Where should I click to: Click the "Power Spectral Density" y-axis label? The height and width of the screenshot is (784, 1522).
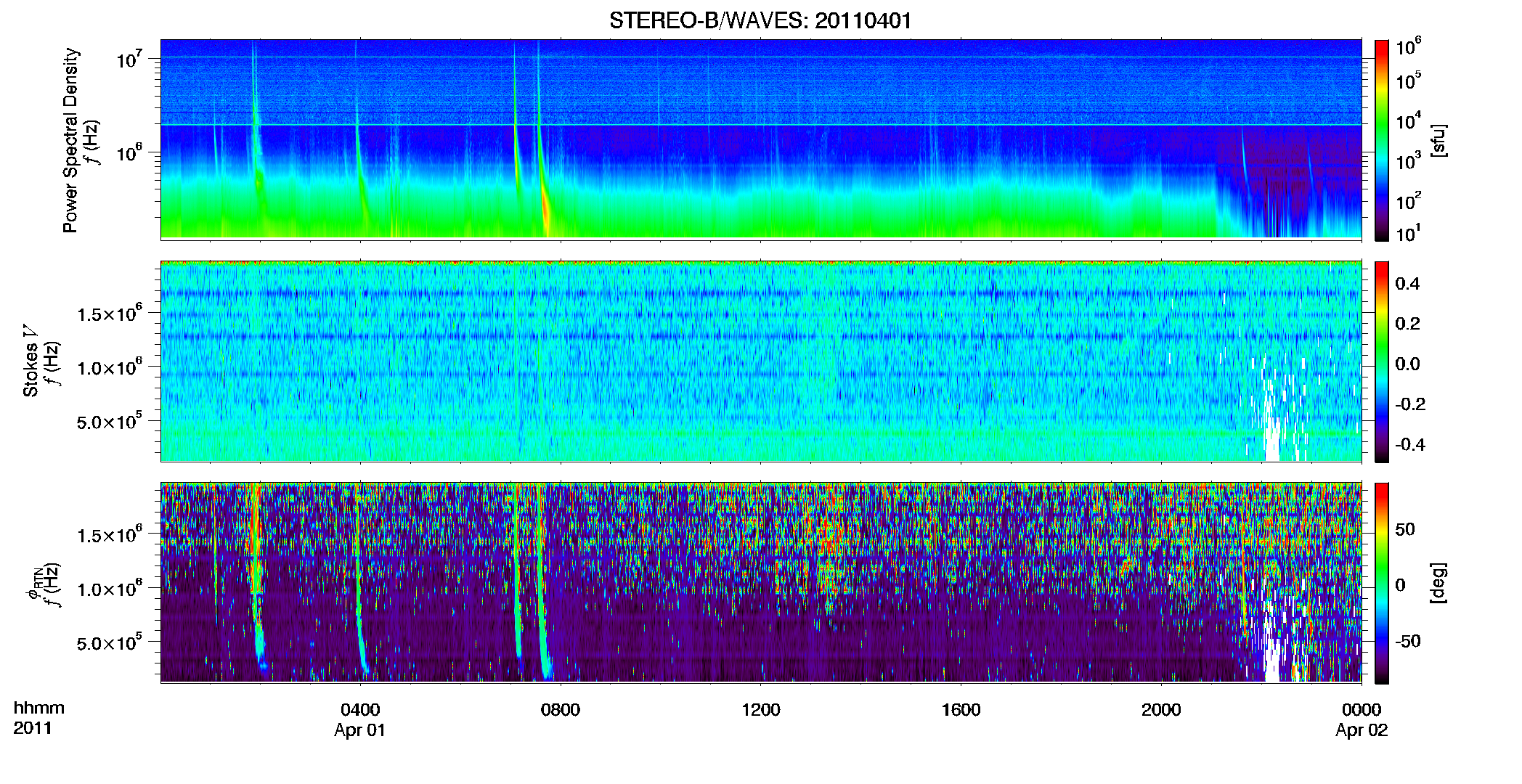[70, 140]
